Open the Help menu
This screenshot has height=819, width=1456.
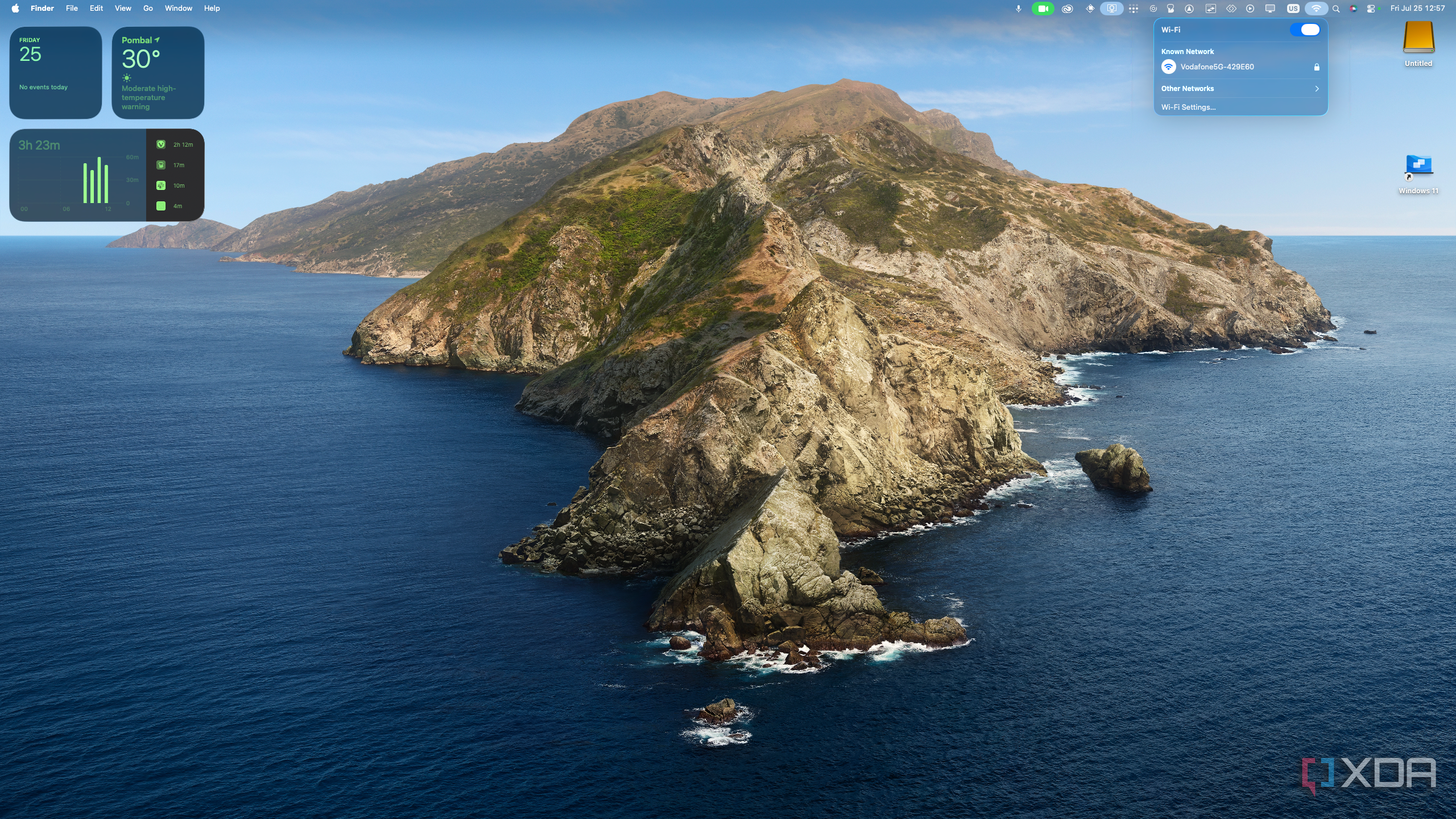point(212,8)
